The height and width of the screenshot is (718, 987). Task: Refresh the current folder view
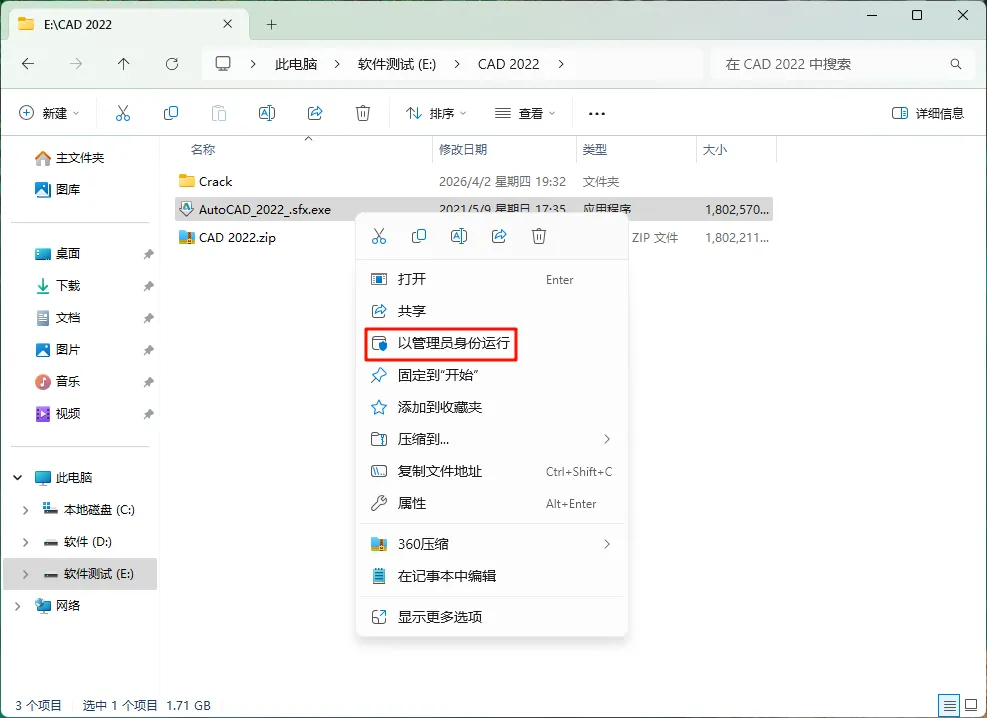pyautogui.click(x=172, y=64)
